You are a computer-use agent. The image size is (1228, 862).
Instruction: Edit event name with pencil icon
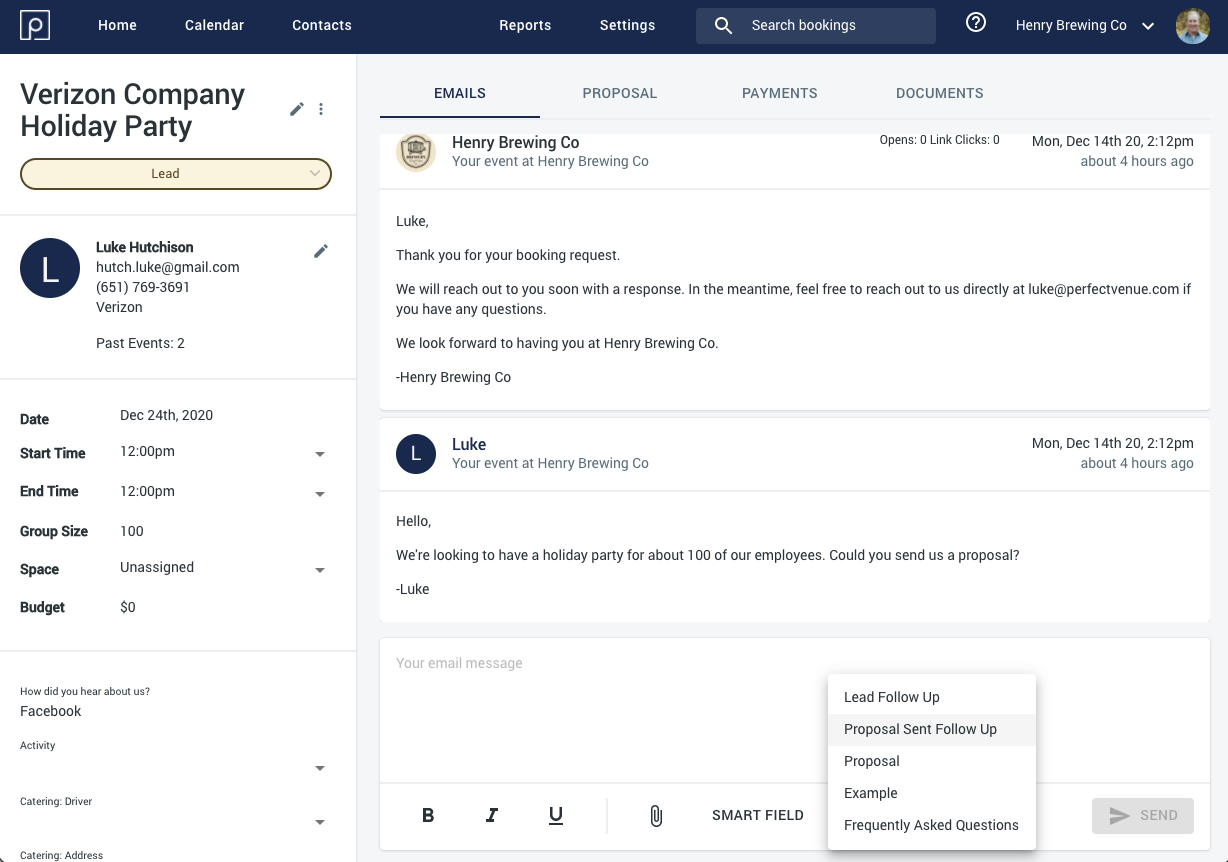coord(297,109)
